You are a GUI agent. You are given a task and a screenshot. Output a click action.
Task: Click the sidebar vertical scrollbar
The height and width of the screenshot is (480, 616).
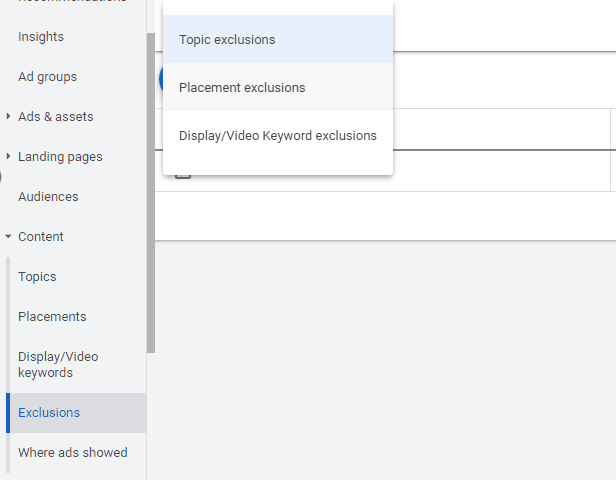pos(151,190)
